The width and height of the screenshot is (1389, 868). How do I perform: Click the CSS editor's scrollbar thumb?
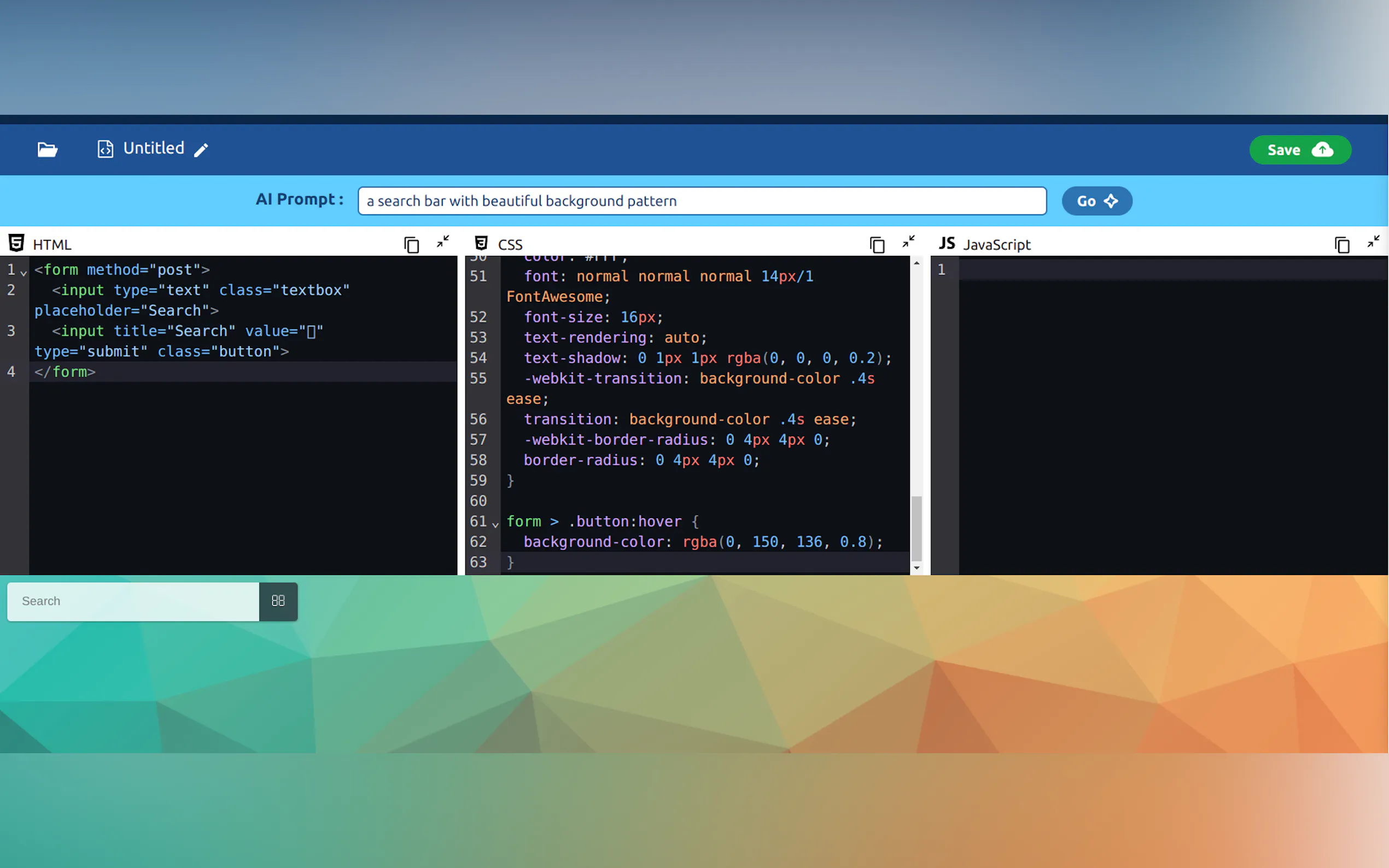tap(917, 528)
